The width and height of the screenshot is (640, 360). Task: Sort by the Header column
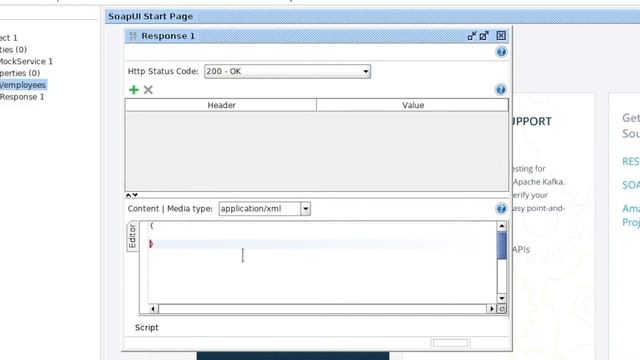(221, 105)
